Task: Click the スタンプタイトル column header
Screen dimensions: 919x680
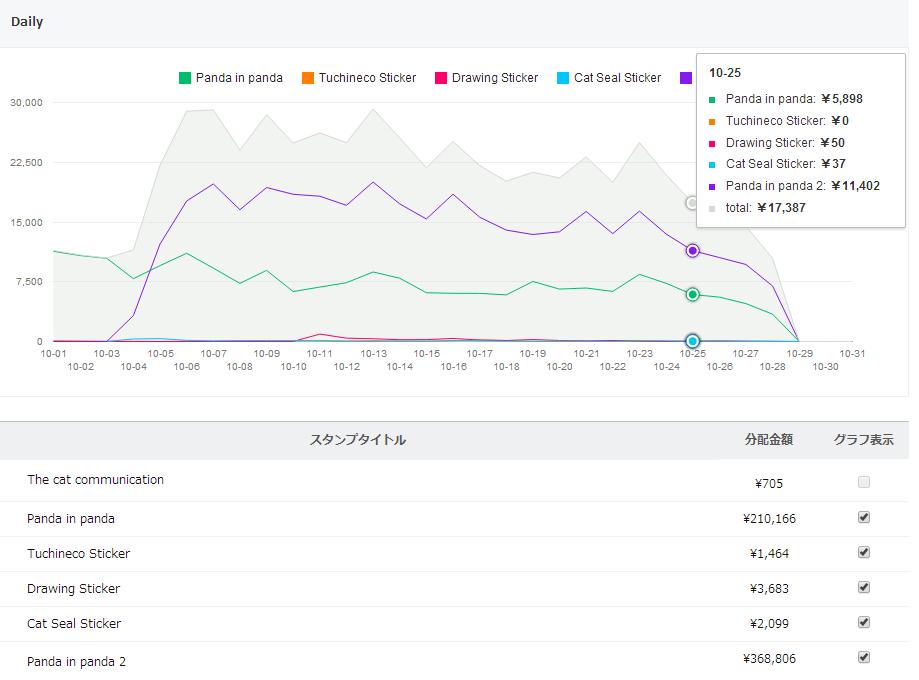Action: pos(357,440)
